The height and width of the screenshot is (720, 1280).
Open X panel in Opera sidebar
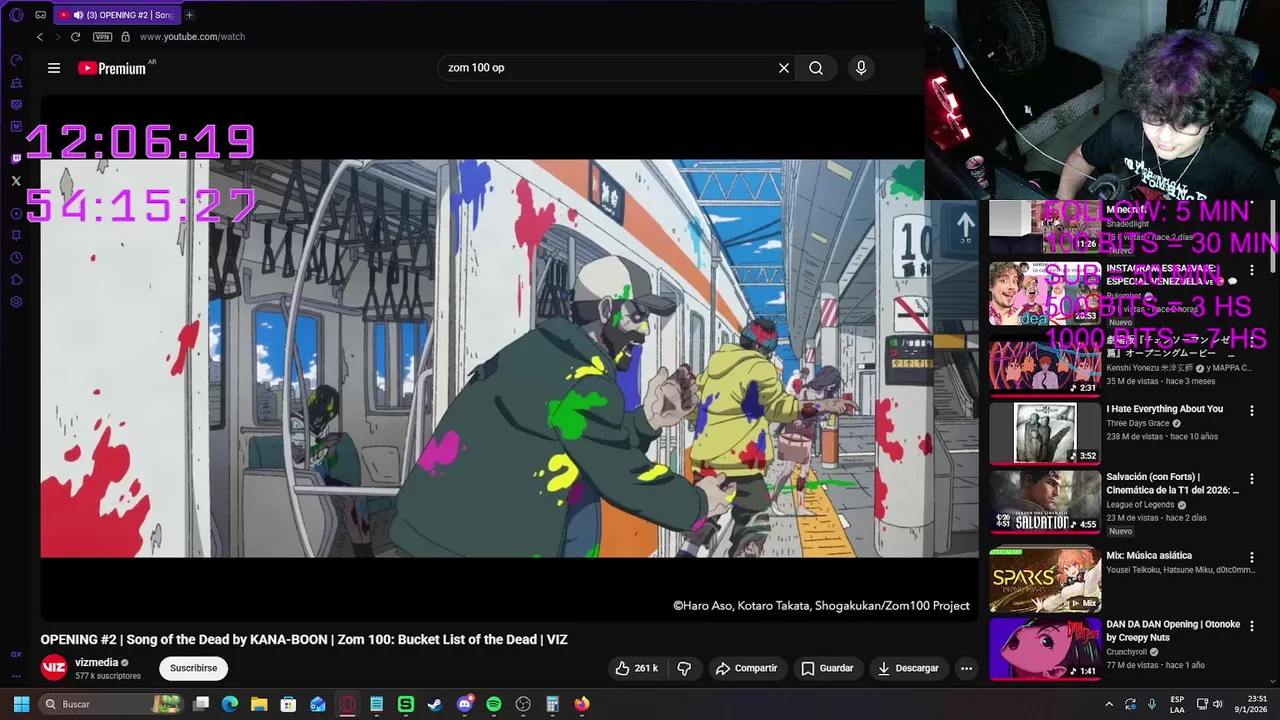pos(16,181)
